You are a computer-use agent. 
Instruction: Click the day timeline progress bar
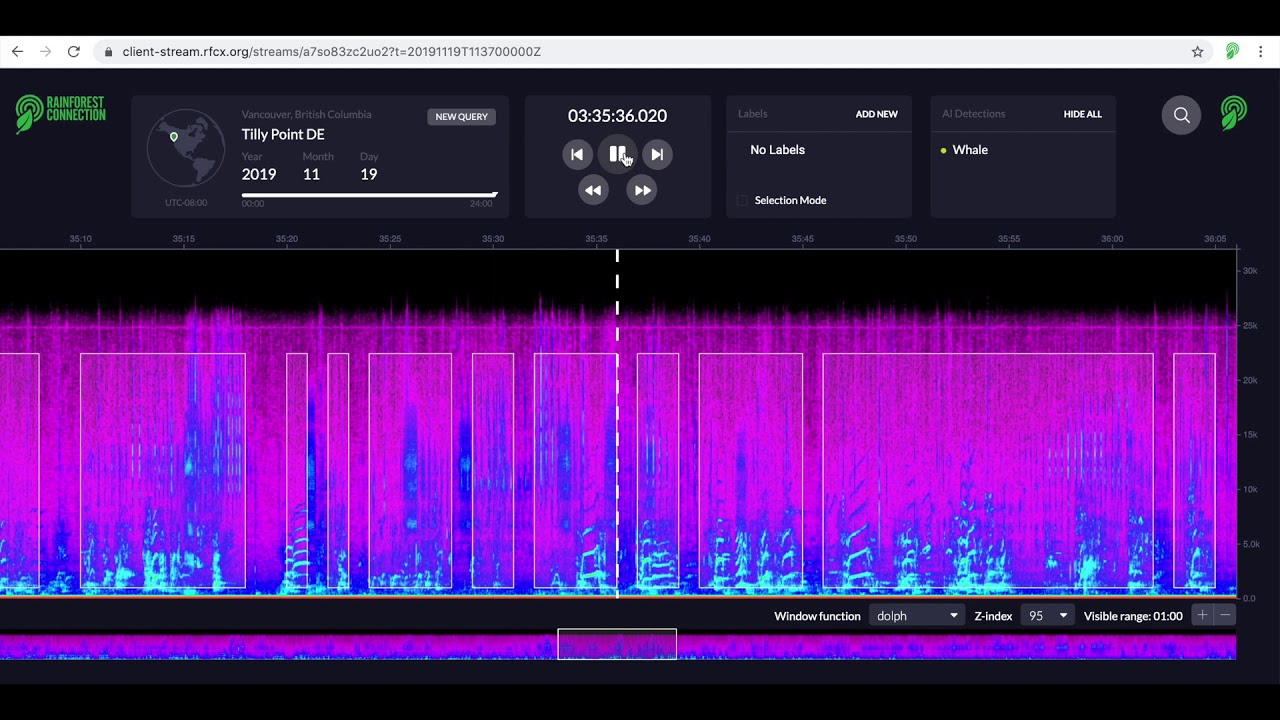369,195
